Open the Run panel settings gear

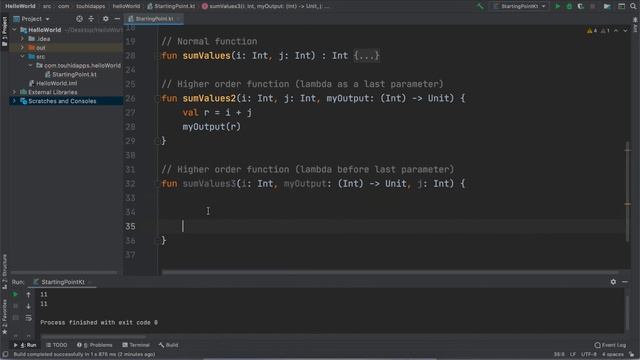pyautogui.click(x=613, y=282)
